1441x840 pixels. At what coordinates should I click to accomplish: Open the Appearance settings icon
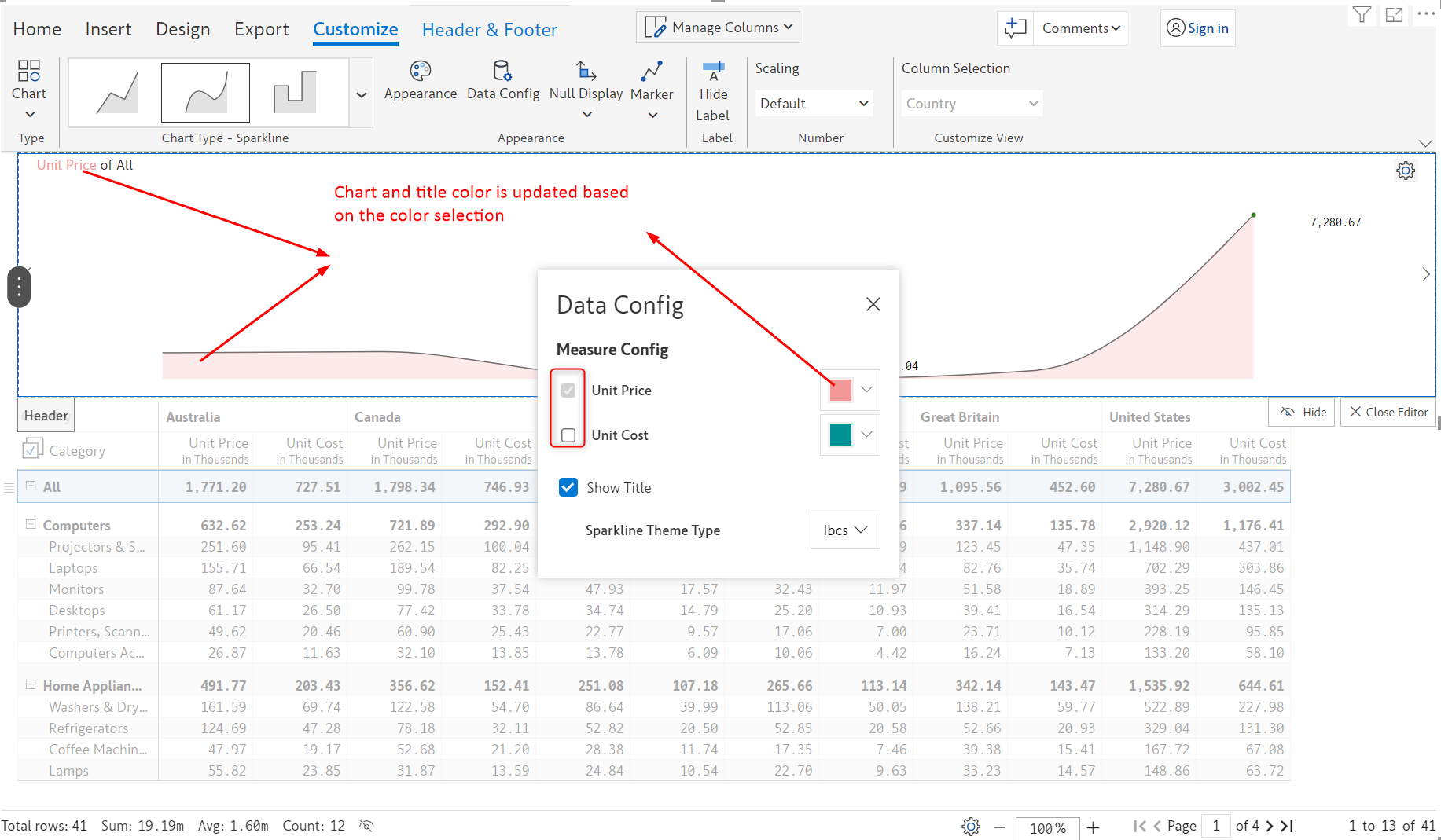click(420, 72)
